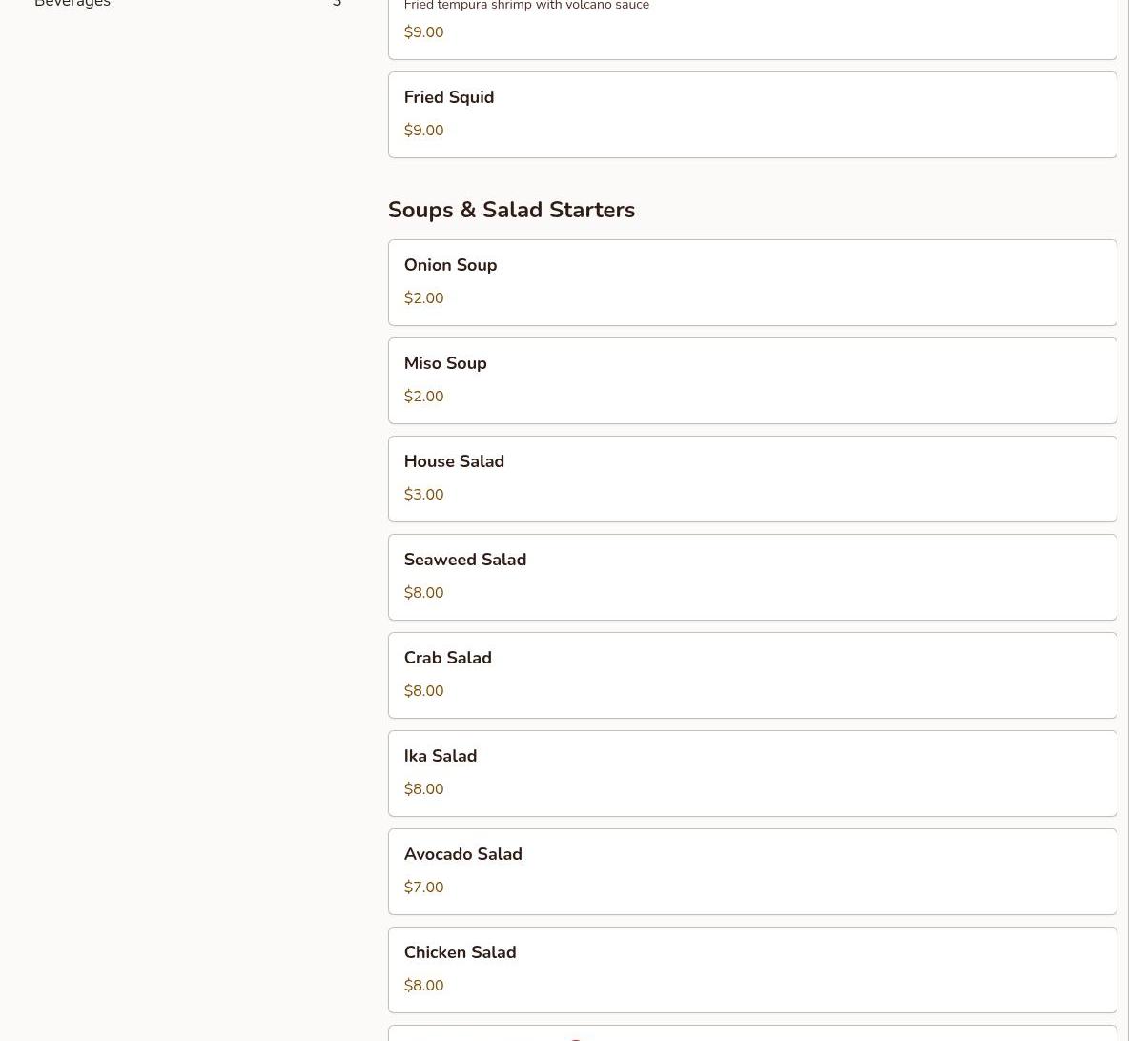Go to Beverages category in sidebar

(188, 4)
